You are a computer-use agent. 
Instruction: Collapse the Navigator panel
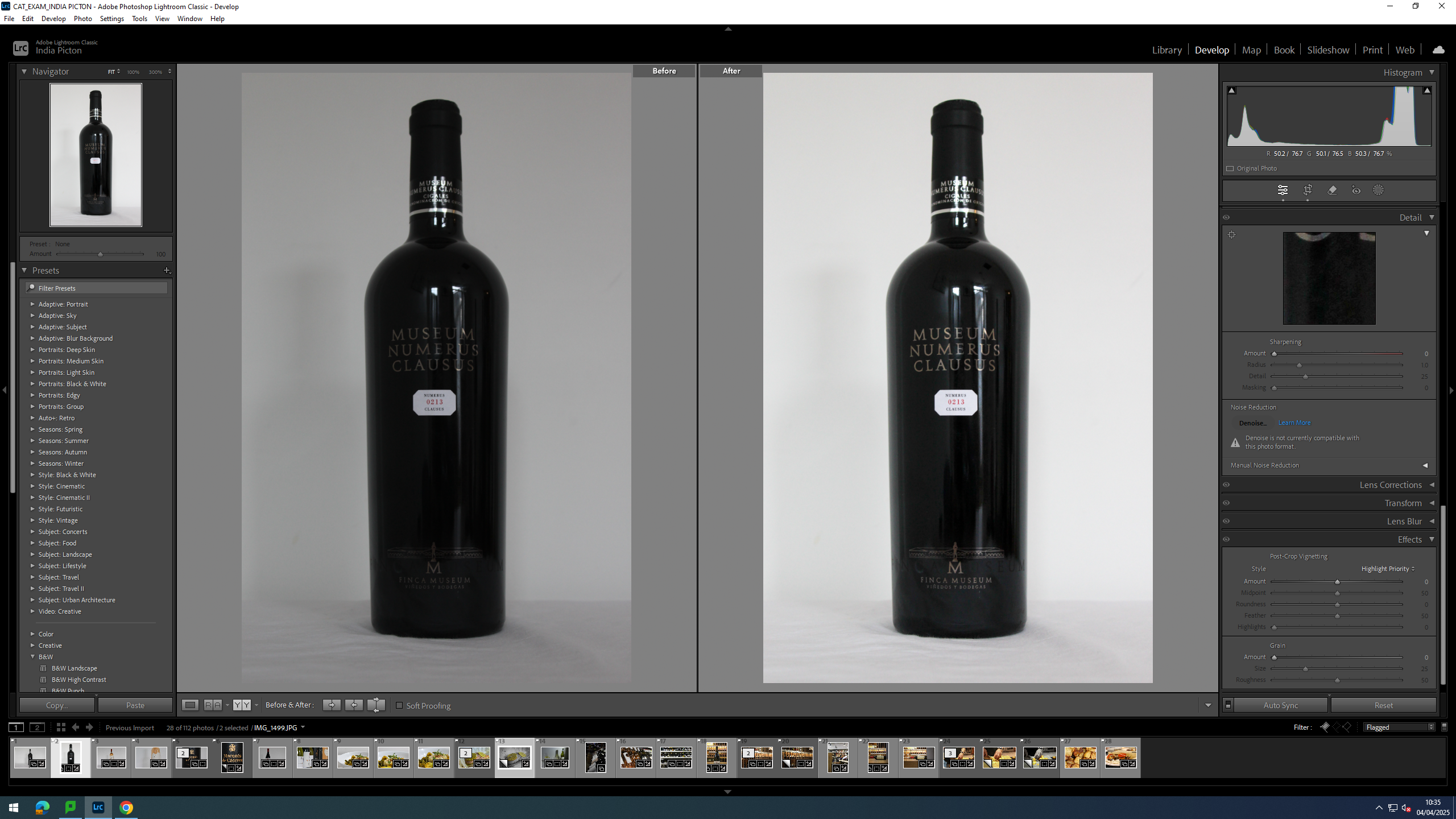coord(24,71)
